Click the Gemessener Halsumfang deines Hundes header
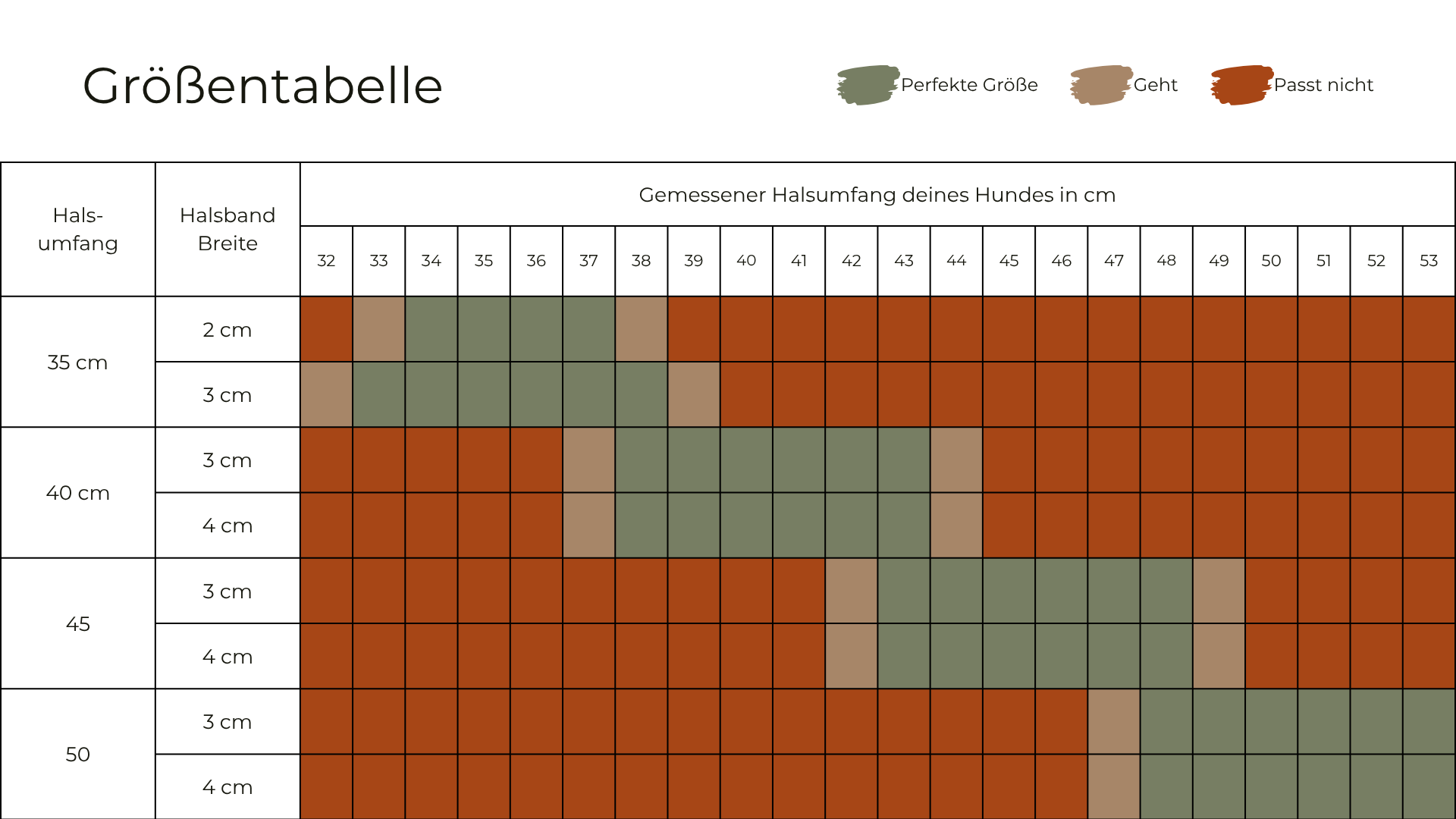The image size is (1456, 819). pyautogui.click(x=877, y=195)
